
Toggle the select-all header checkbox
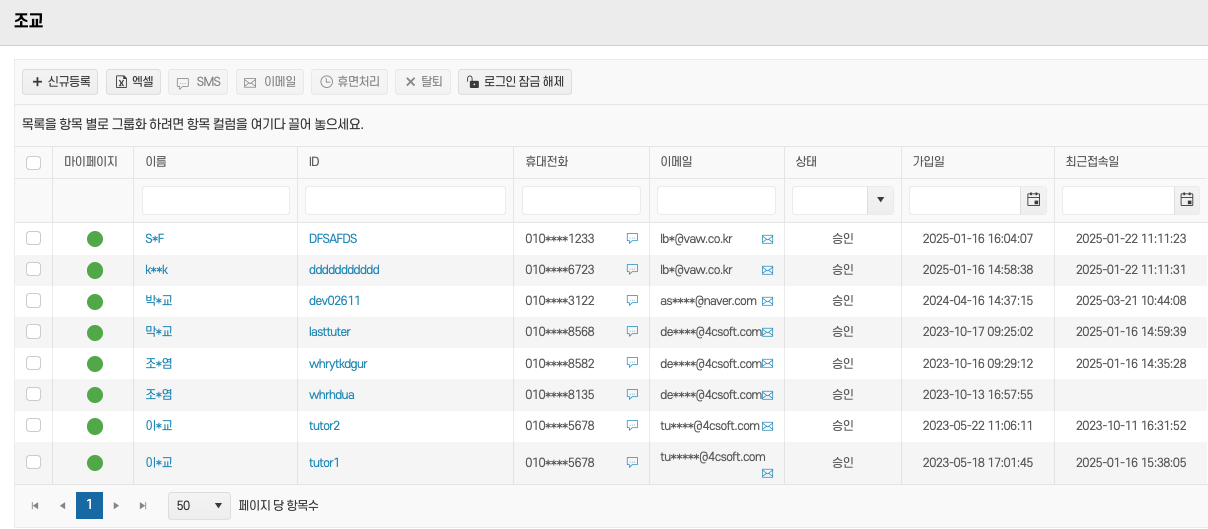point(33,163)
